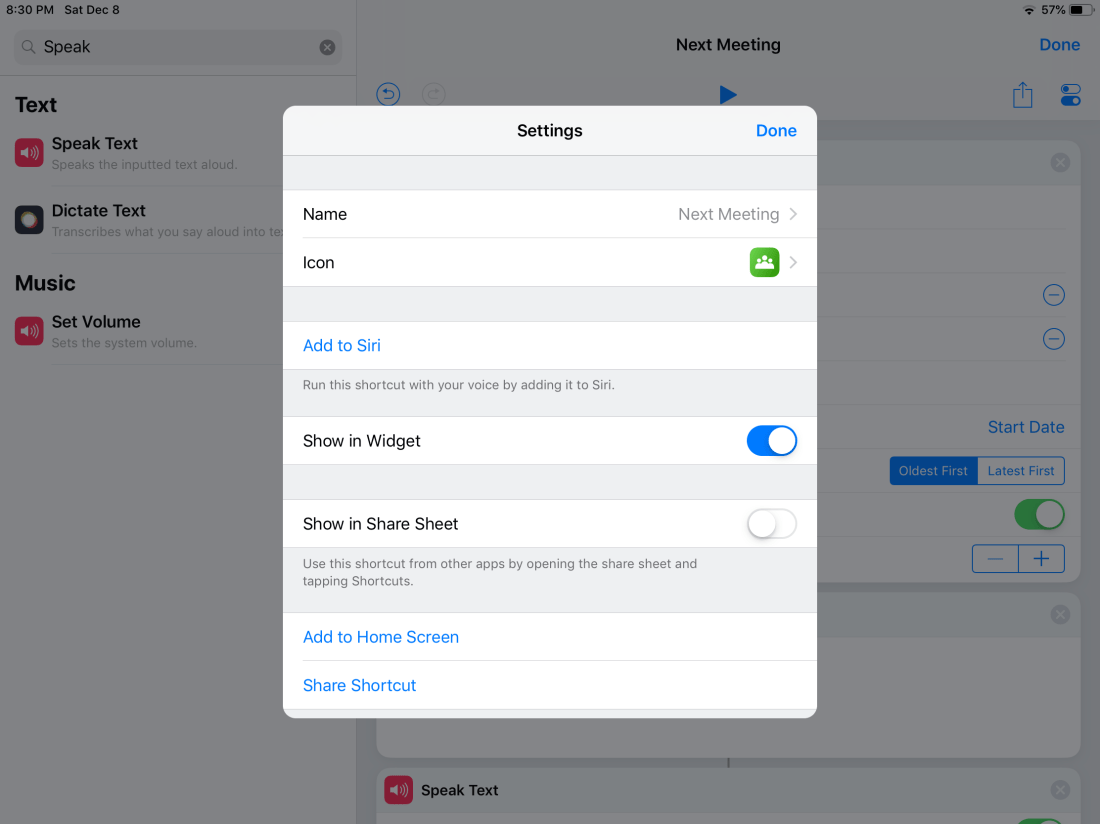
Task: Open the Name row chevron
Action: click(793, 214)
